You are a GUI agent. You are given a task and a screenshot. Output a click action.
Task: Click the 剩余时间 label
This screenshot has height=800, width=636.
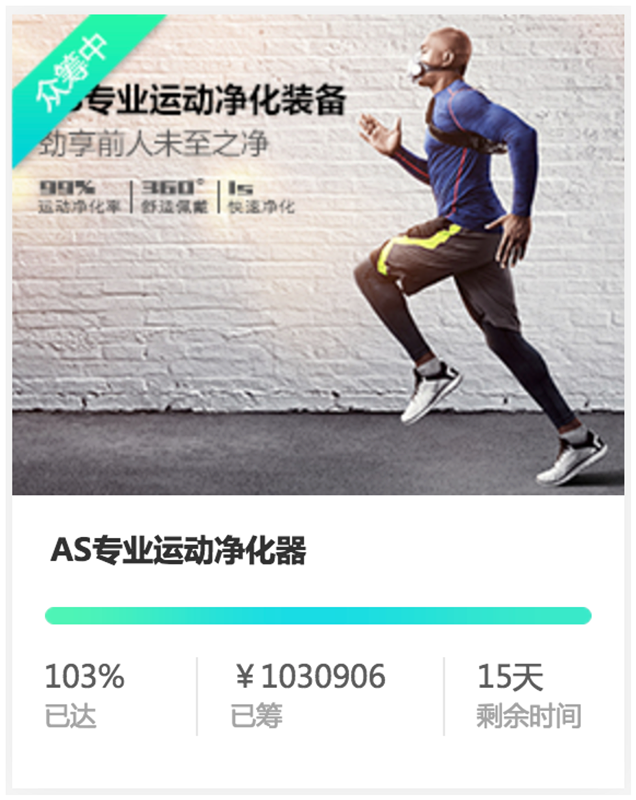529,715
